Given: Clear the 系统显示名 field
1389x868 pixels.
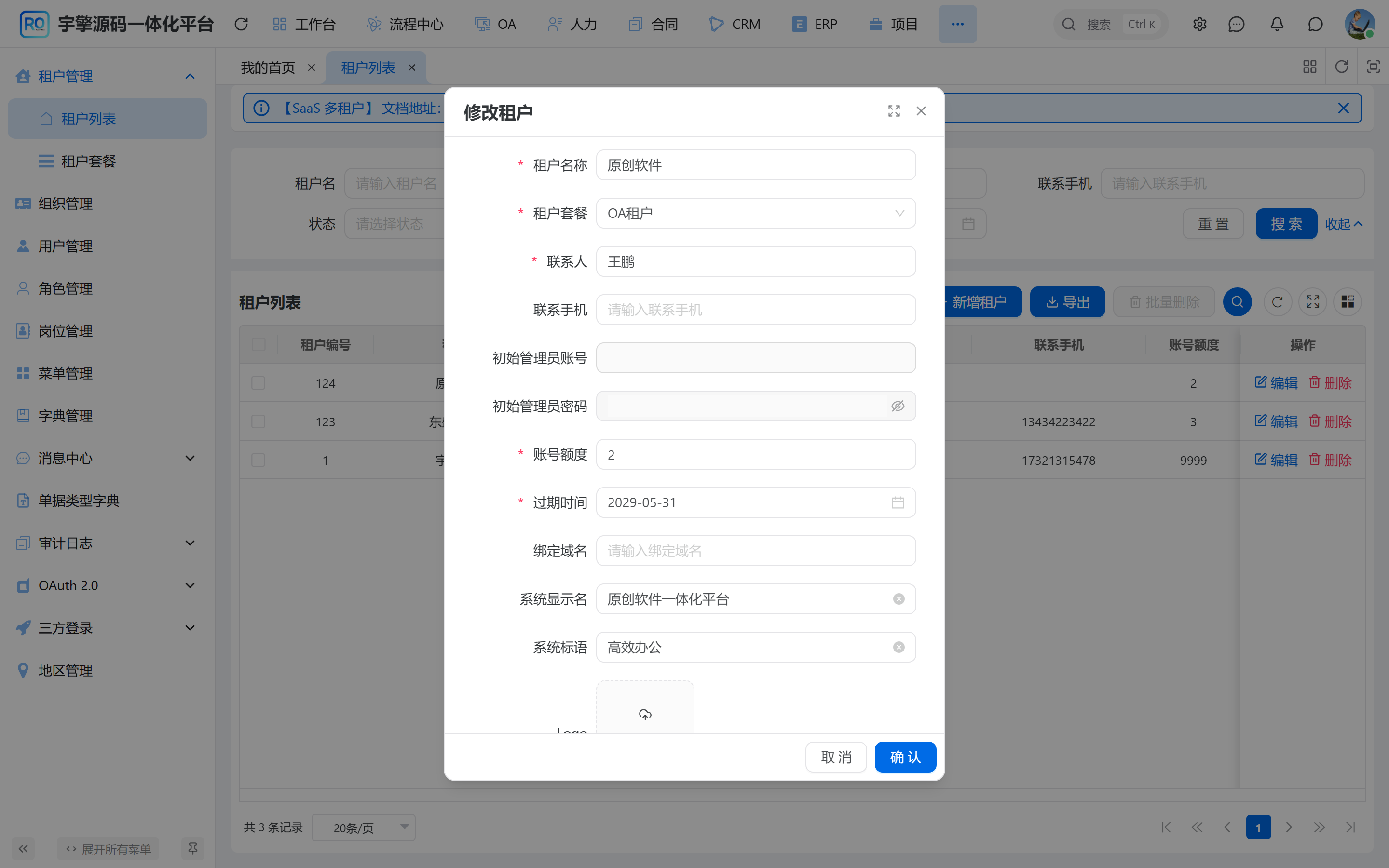Looking at the screenshot, I should [898, 599].
